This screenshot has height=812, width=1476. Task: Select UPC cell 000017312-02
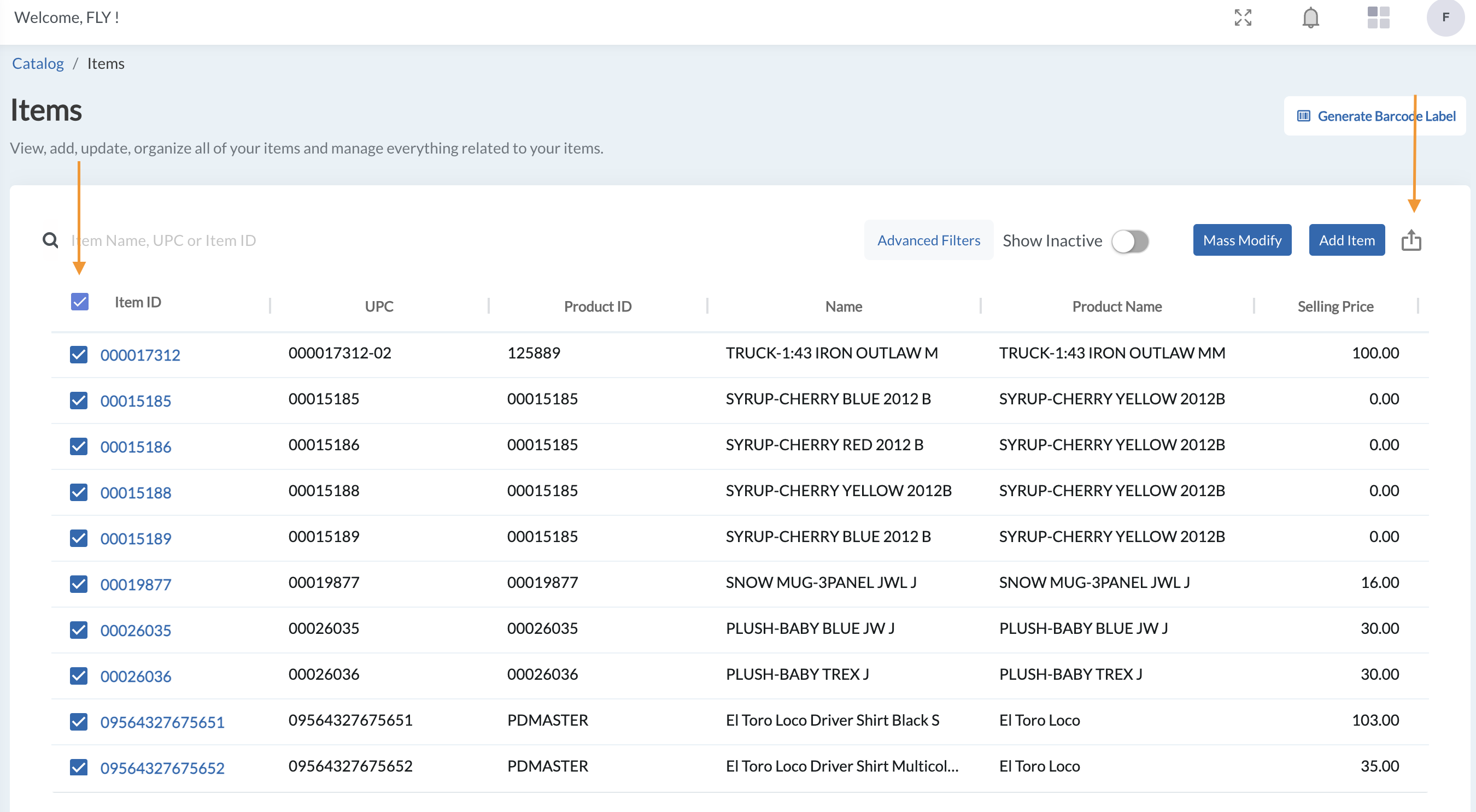(340, 353)
